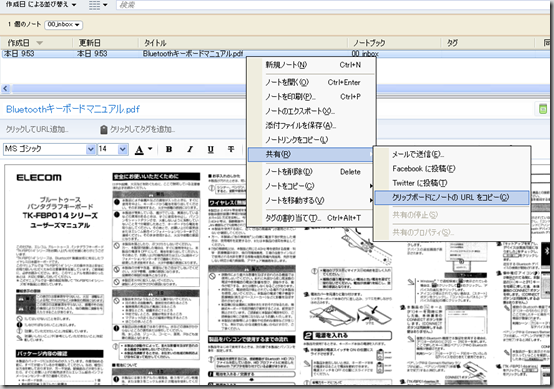Sort by the ノートブック column header
The width and height of the screenshot is (554, 389).
(395, 43)
